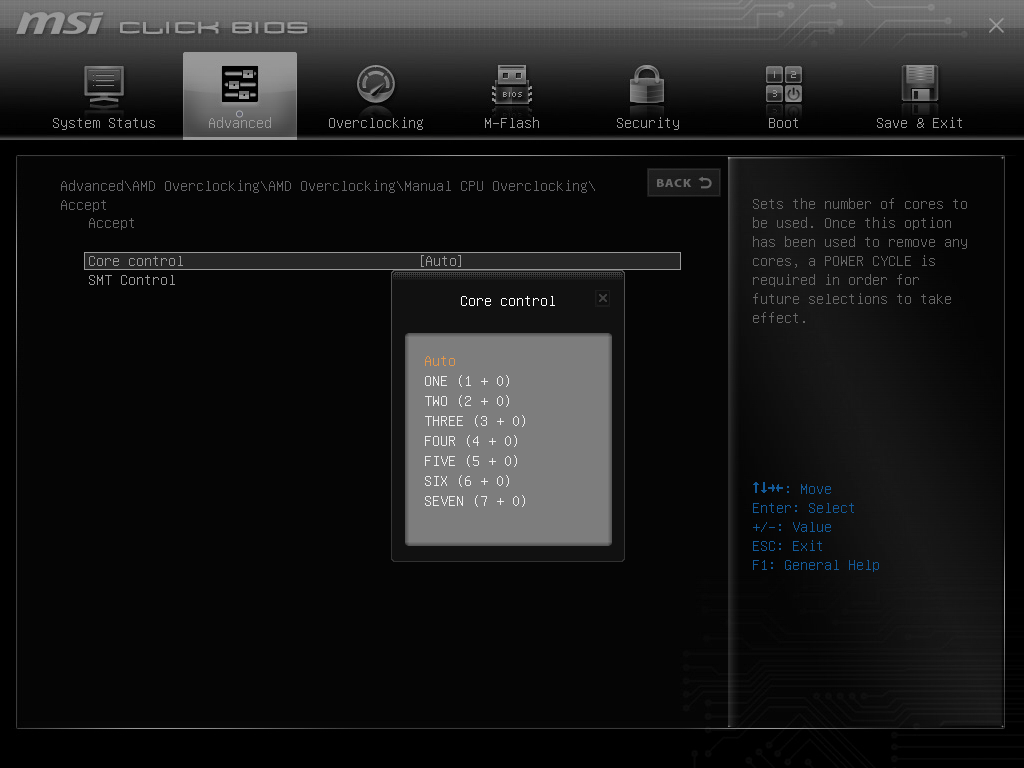1024x768 pixels.
Task: Open the Core control [Auto] value
Action: click(x=441, y=261)
